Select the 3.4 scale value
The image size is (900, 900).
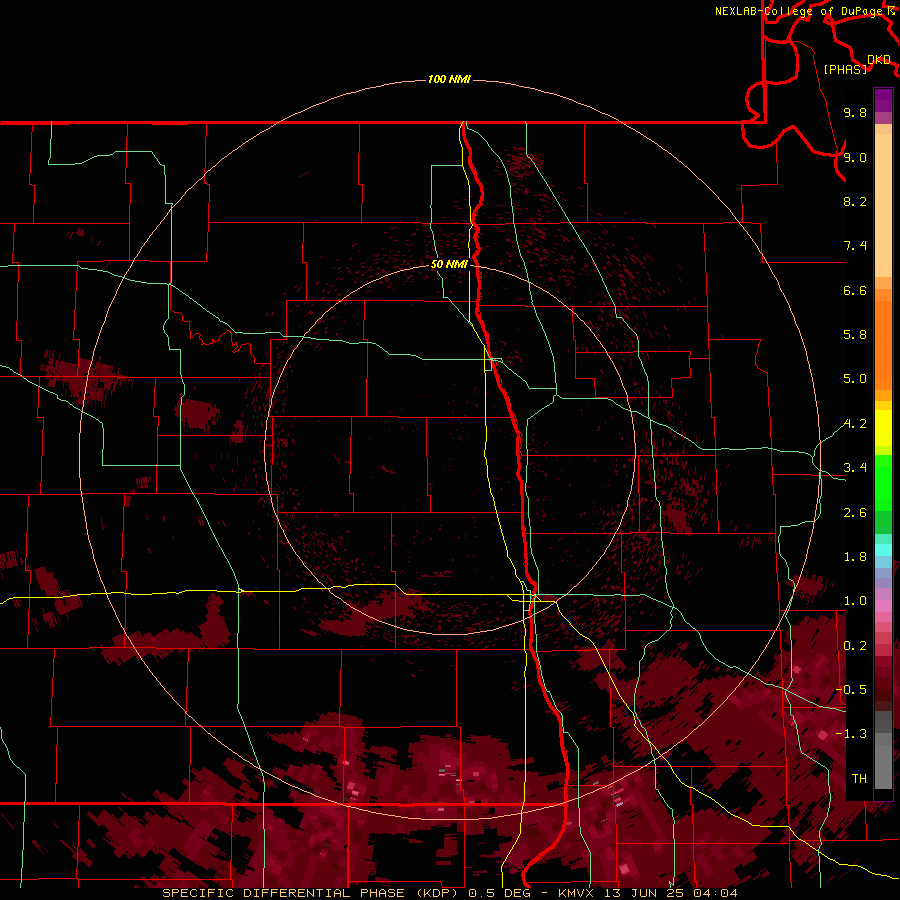855,468
